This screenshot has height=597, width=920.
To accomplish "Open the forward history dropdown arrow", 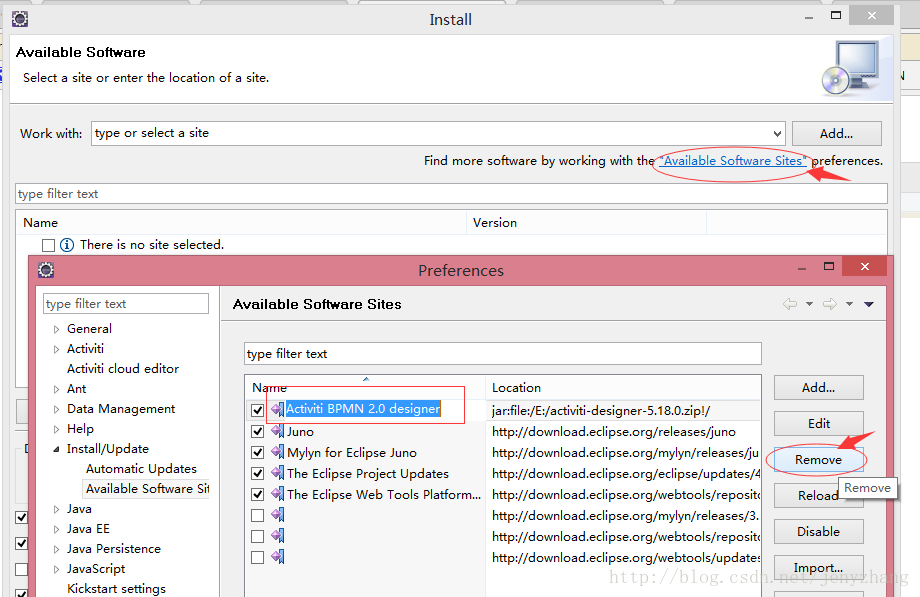I will (x=849, y=304).
